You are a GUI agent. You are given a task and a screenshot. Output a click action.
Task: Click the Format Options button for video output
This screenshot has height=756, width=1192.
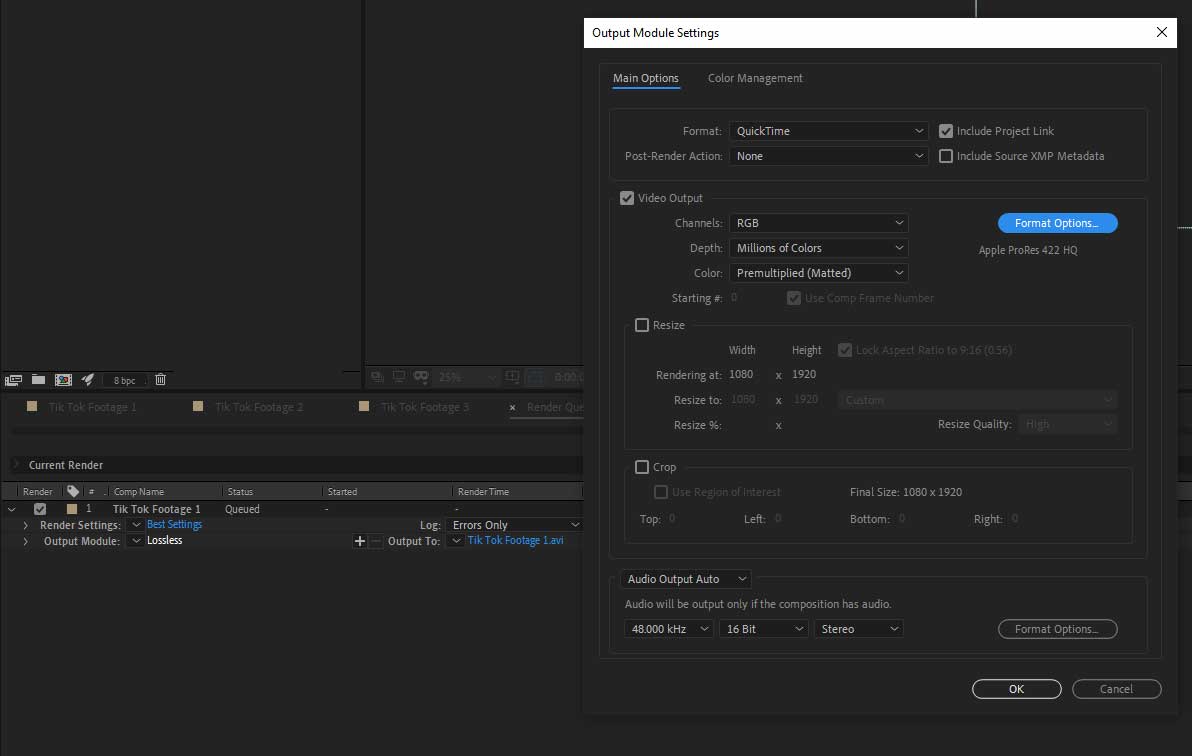(1057, 222)
